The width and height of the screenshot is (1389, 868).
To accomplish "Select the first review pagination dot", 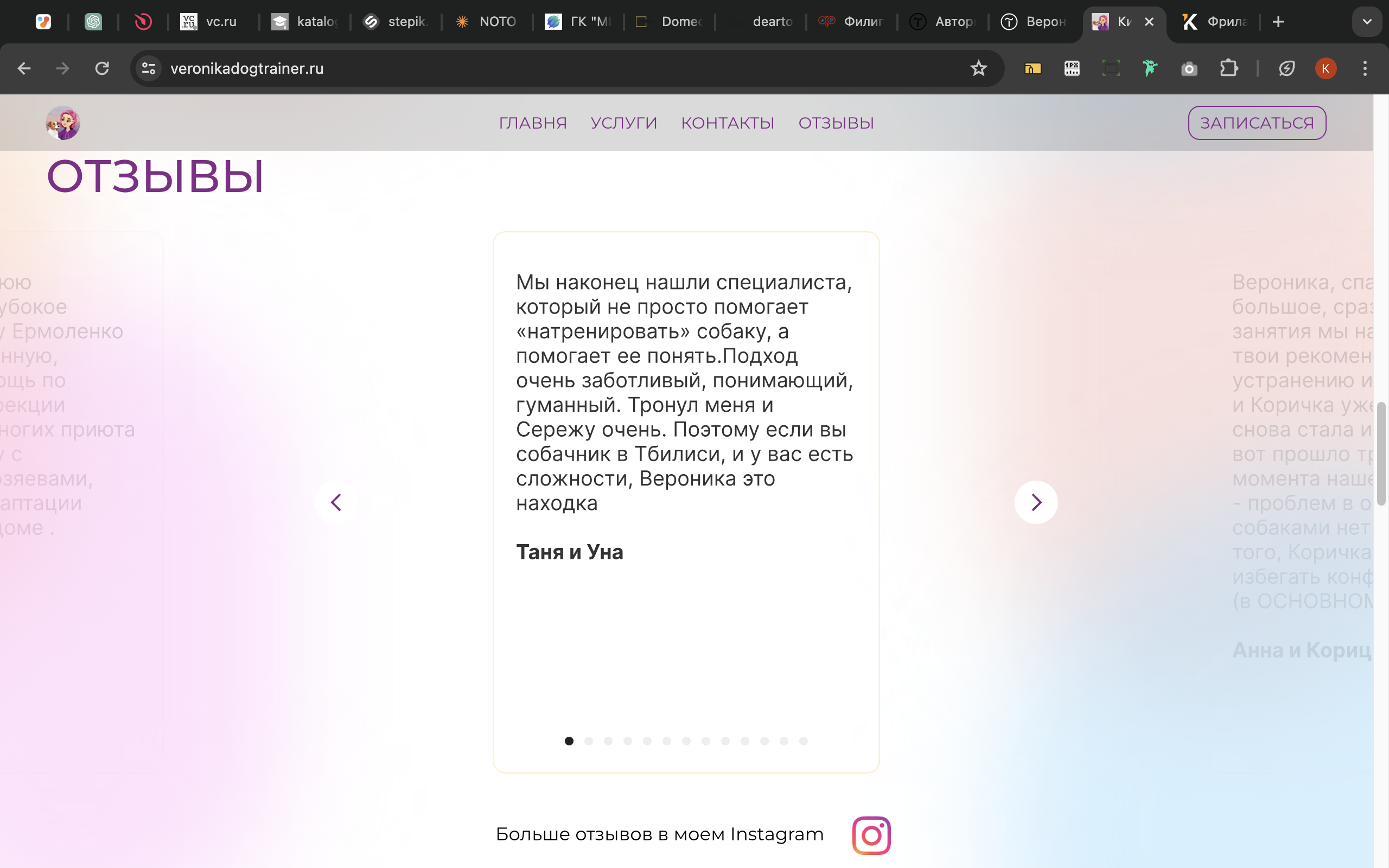I will click(569, 741).
